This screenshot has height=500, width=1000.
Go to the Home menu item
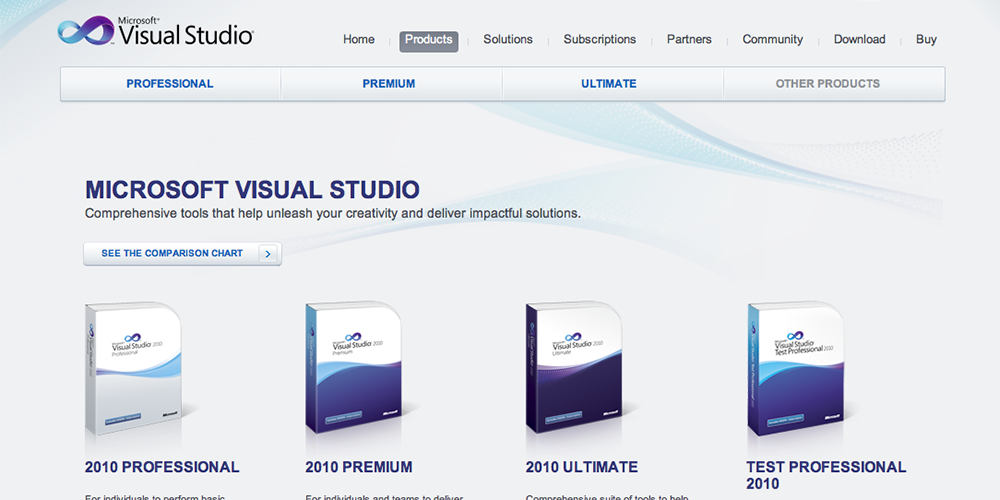(x=359, y=40)
